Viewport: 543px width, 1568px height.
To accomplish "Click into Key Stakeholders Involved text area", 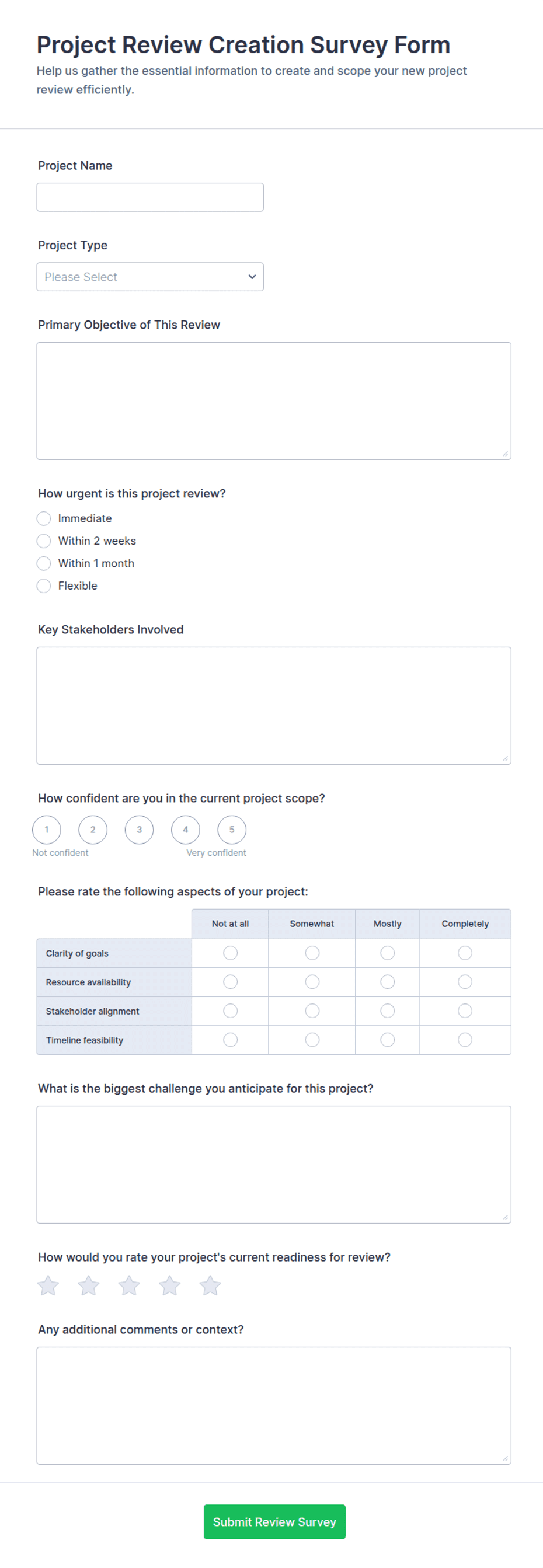I will click(274, 705).
